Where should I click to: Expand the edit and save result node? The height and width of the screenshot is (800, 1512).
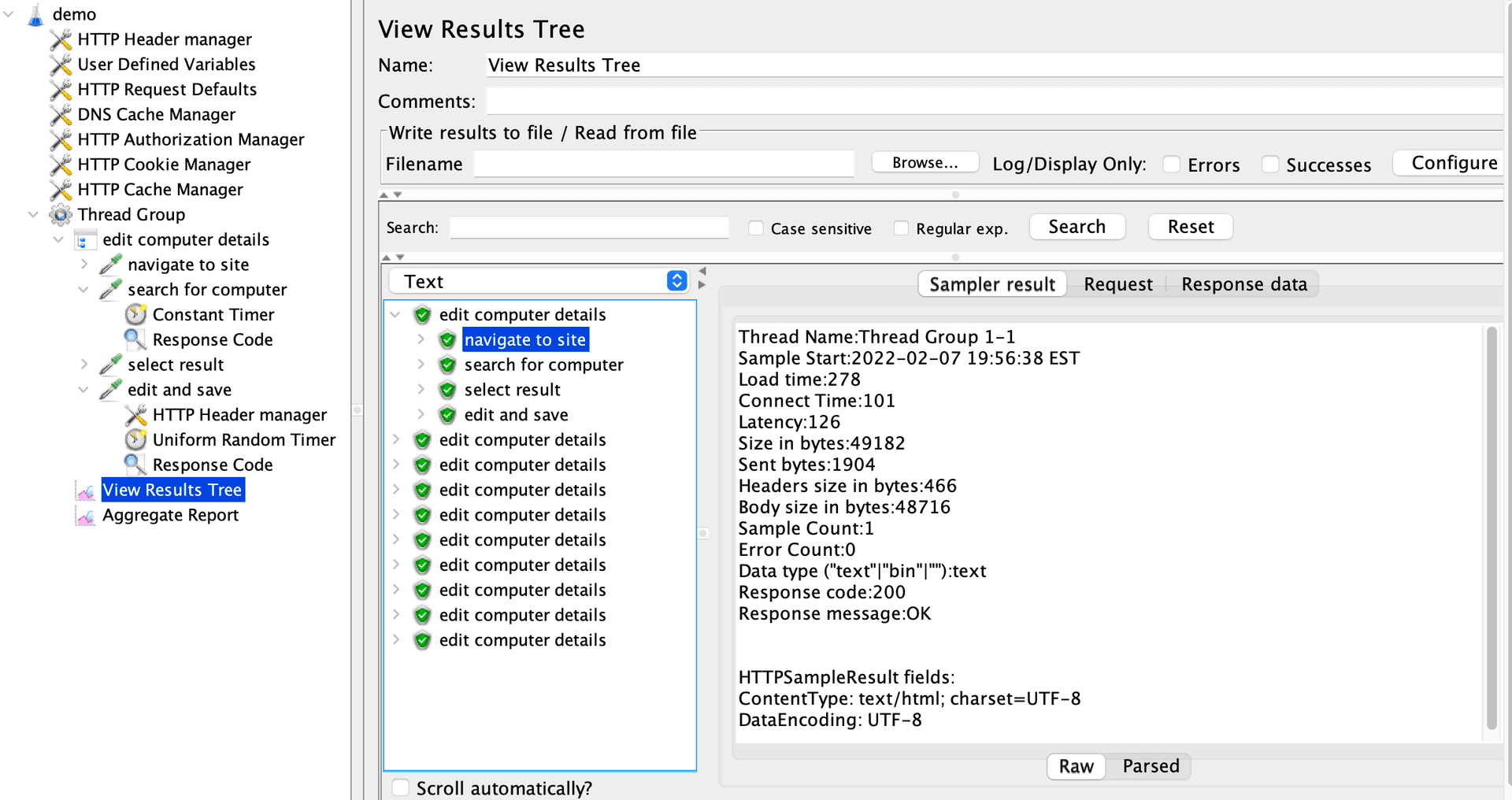pyautogui.click(x=421, y=414)
